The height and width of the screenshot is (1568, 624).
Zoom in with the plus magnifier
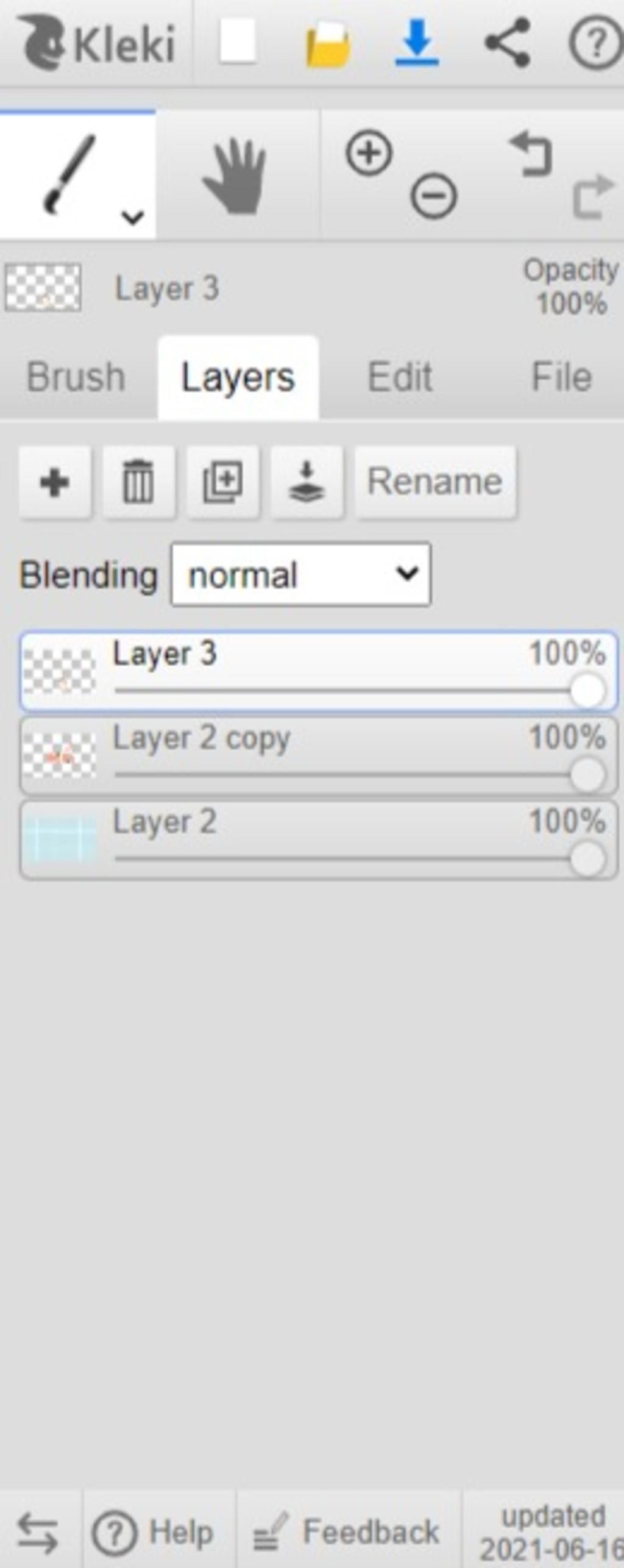(x=369, y=153)
